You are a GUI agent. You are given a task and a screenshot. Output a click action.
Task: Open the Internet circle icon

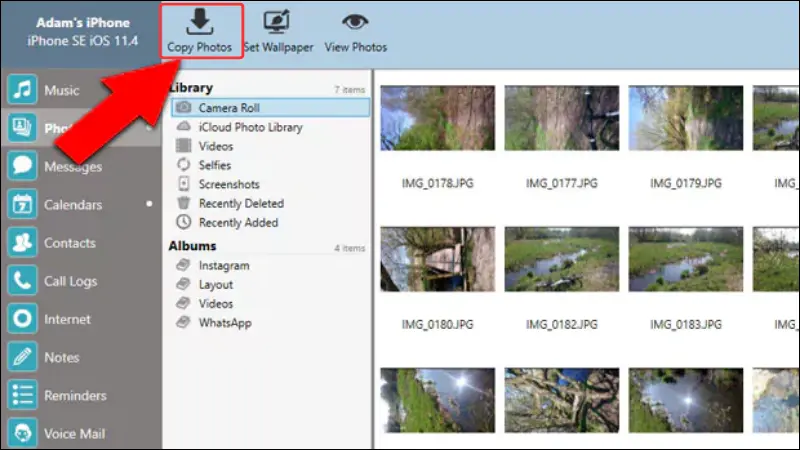pyautogui.click(x=22, y=319)
